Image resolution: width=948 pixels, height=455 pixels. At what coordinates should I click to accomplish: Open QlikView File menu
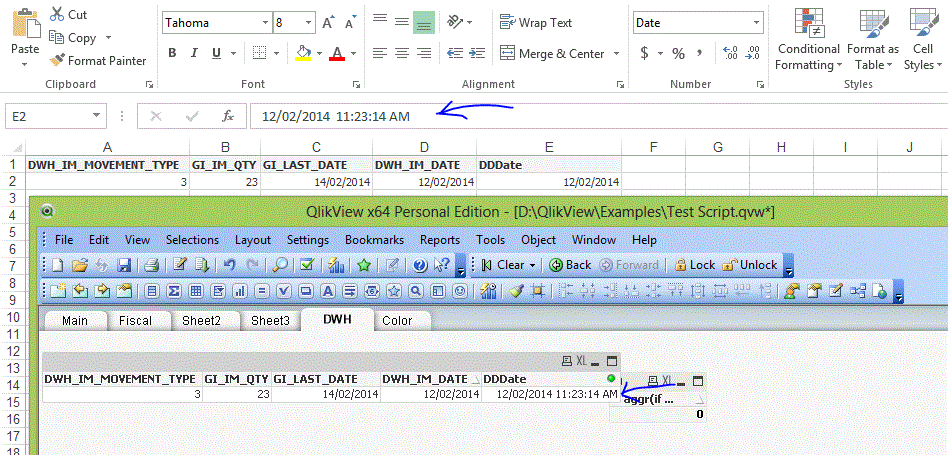pos(63,240)
